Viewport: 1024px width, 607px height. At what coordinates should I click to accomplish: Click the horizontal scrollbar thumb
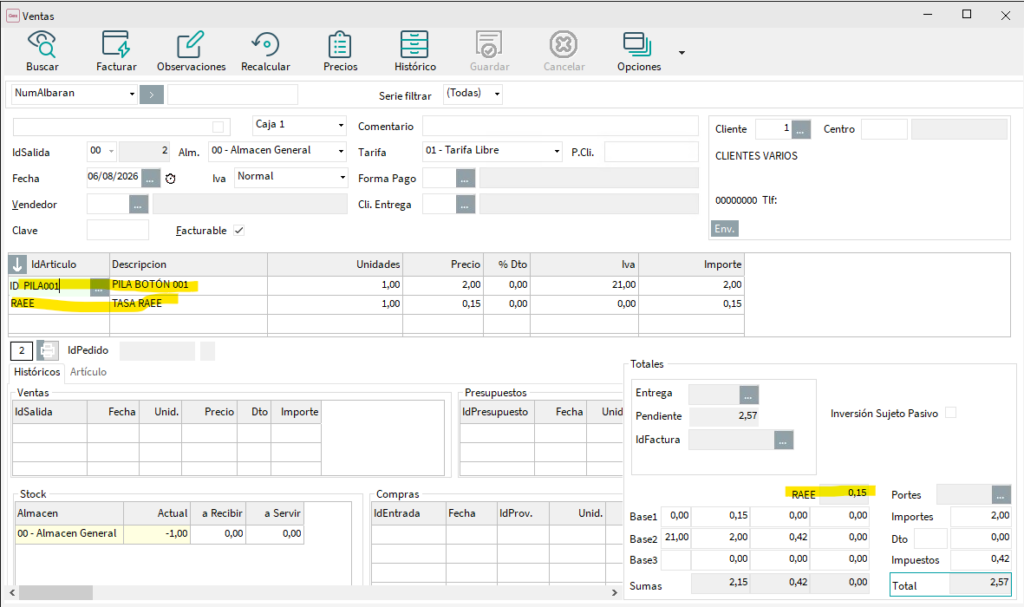pyautogui.click(x=56, y=593)
